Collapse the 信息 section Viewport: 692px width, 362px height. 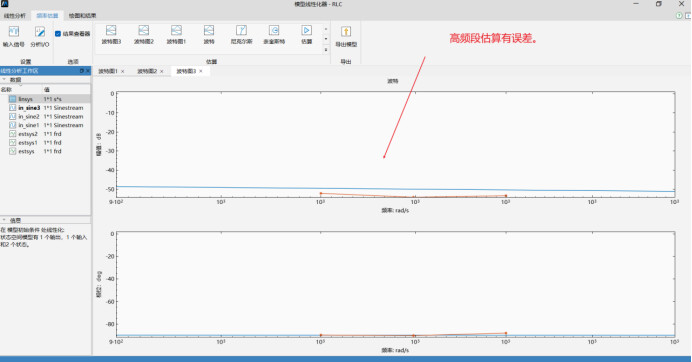click(4, 220)
